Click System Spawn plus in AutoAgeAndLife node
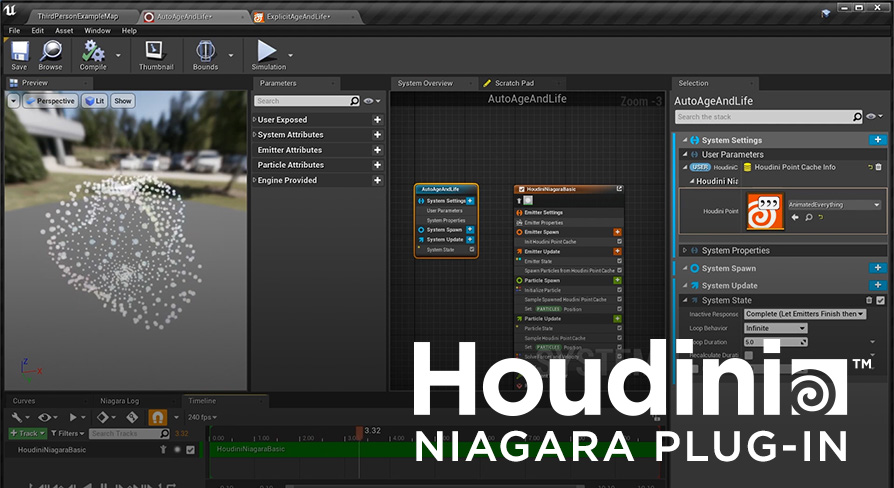This screenshot has width=894, height=488. point(470,230)
